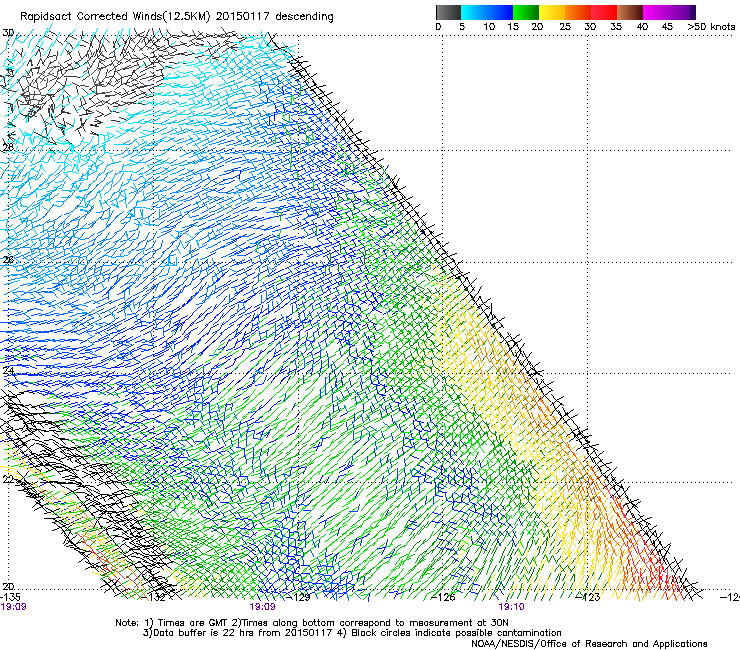The image size is (740, 650).
Task: Click the legend value '45'
Action: 667,27
